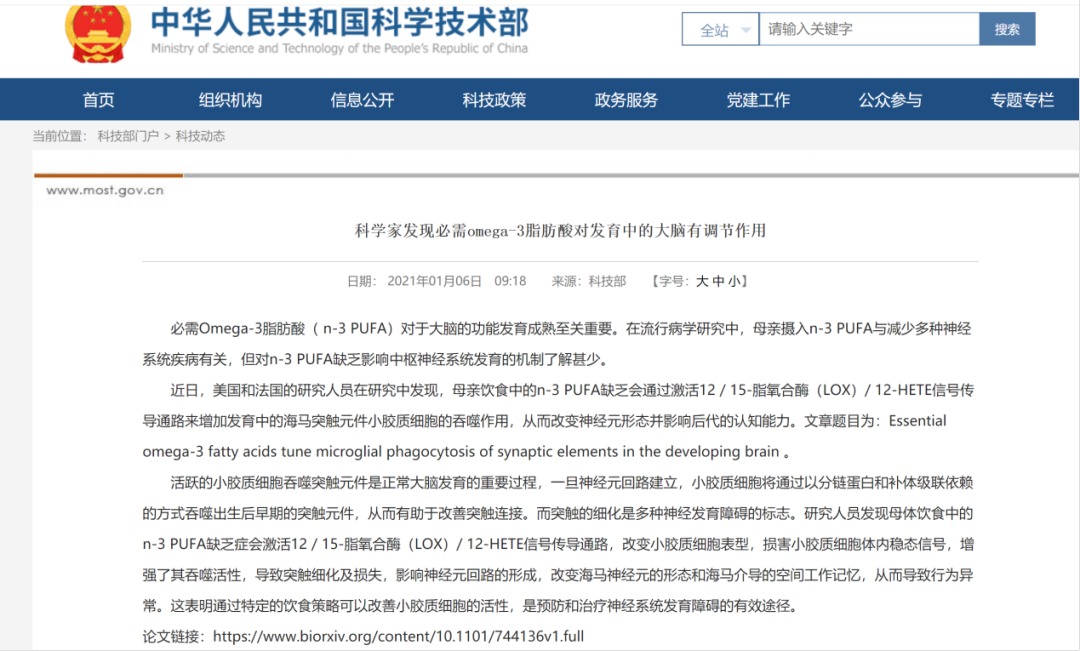1080x651 pixels.
Task: Set font size to 小
Action: click(x=734, y=281)
